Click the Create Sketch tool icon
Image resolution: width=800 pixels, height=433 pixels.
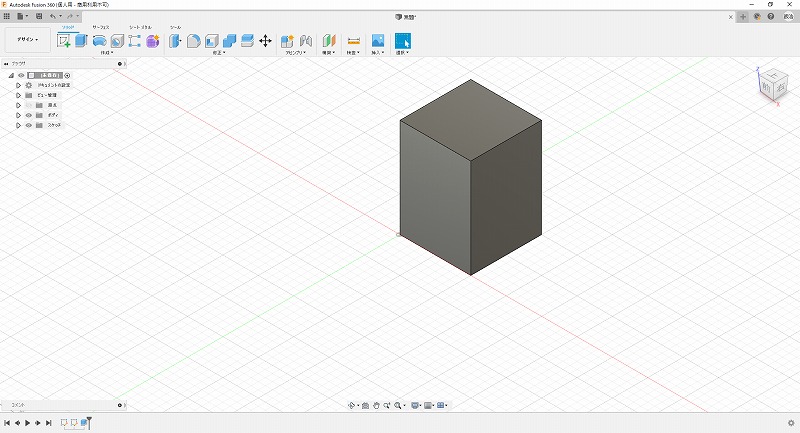tap(64, 41)
